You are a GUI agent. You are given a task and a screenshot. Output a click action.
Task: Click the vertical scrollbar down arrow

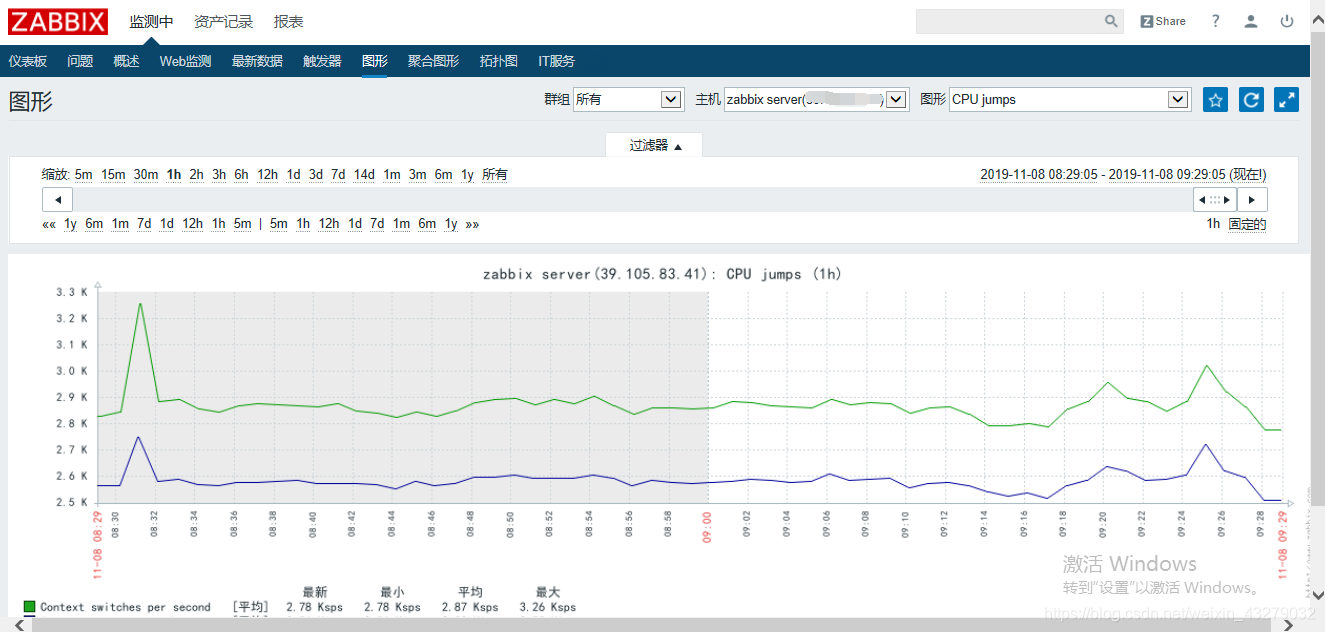click(1317, 596)
